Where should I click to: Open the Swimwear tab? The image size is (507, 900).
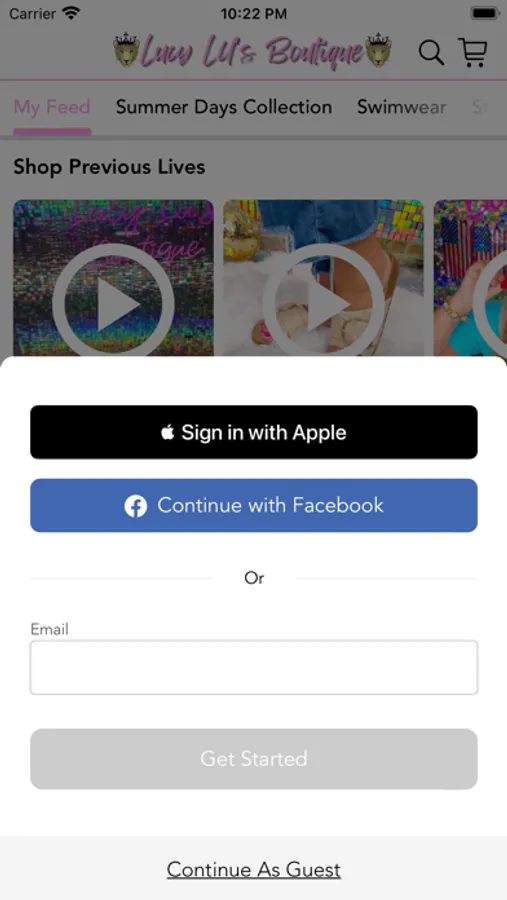[x=401, y=107]
